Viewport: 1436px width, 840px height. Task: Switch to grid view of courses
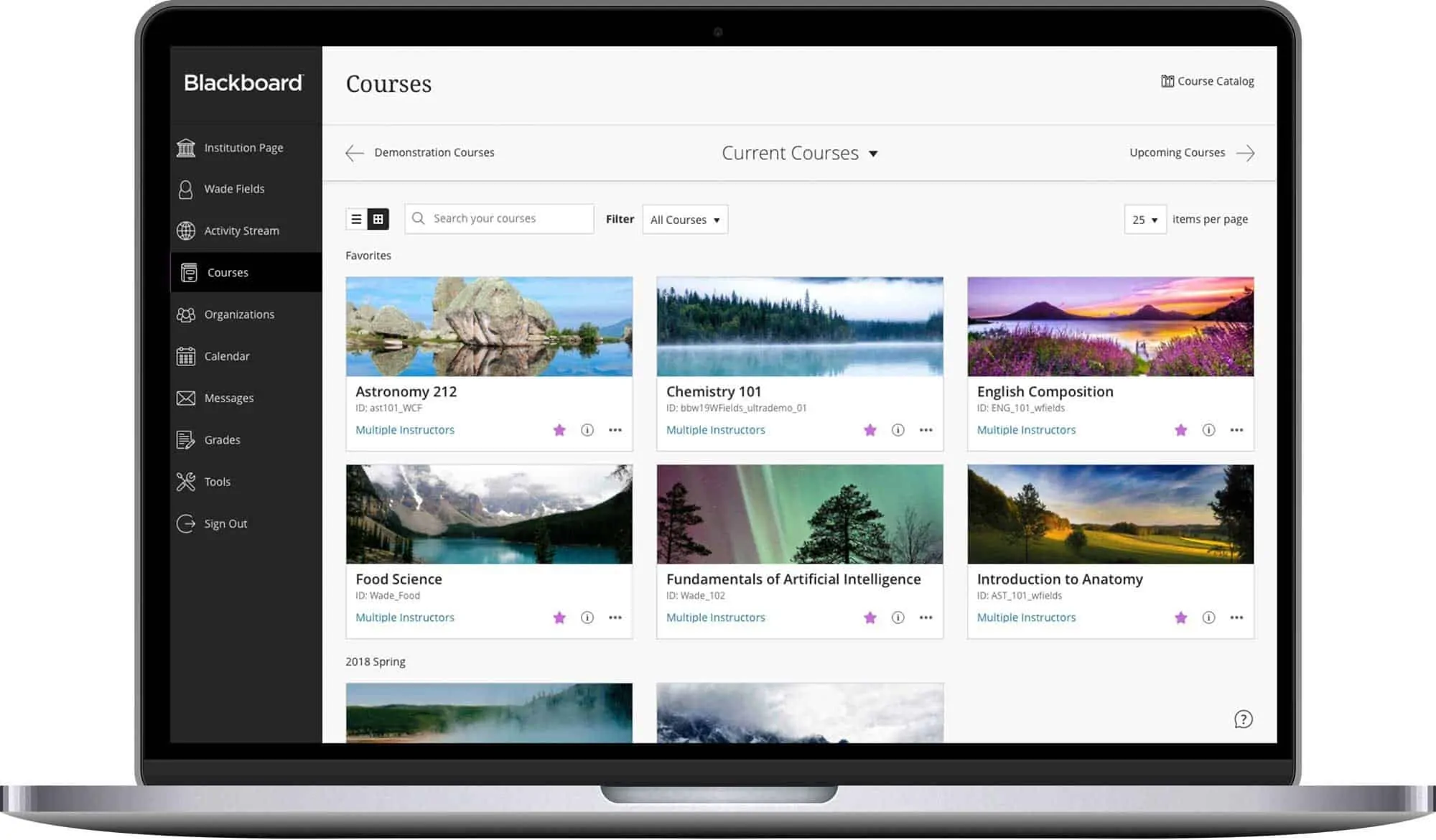coord(378,218)
